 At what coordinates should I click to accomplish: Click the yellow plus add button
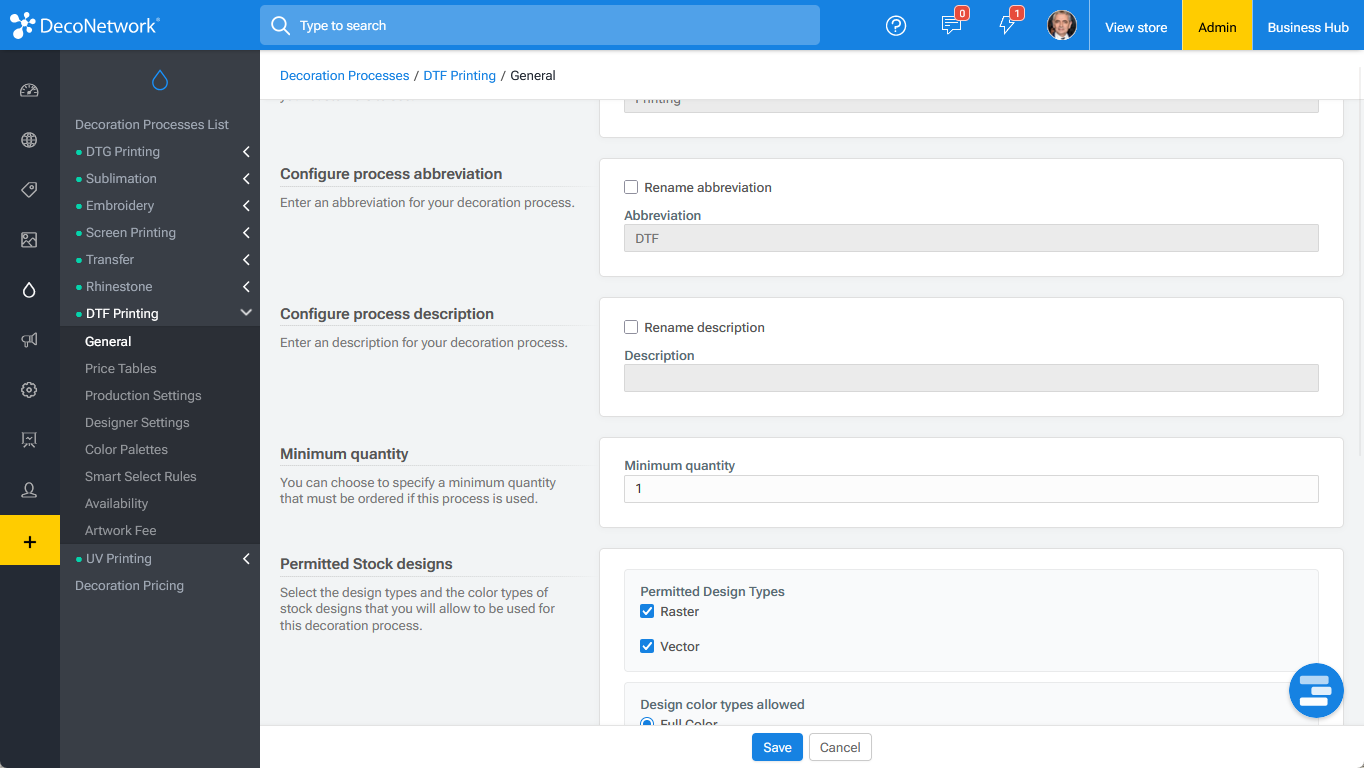tap(30, 541)
